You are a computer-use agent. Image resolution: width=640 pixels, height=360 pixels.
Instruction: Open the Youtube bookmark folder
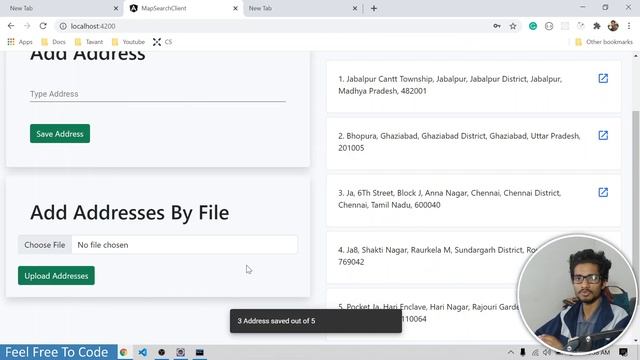pyautogui.click(x=128, y=42)
